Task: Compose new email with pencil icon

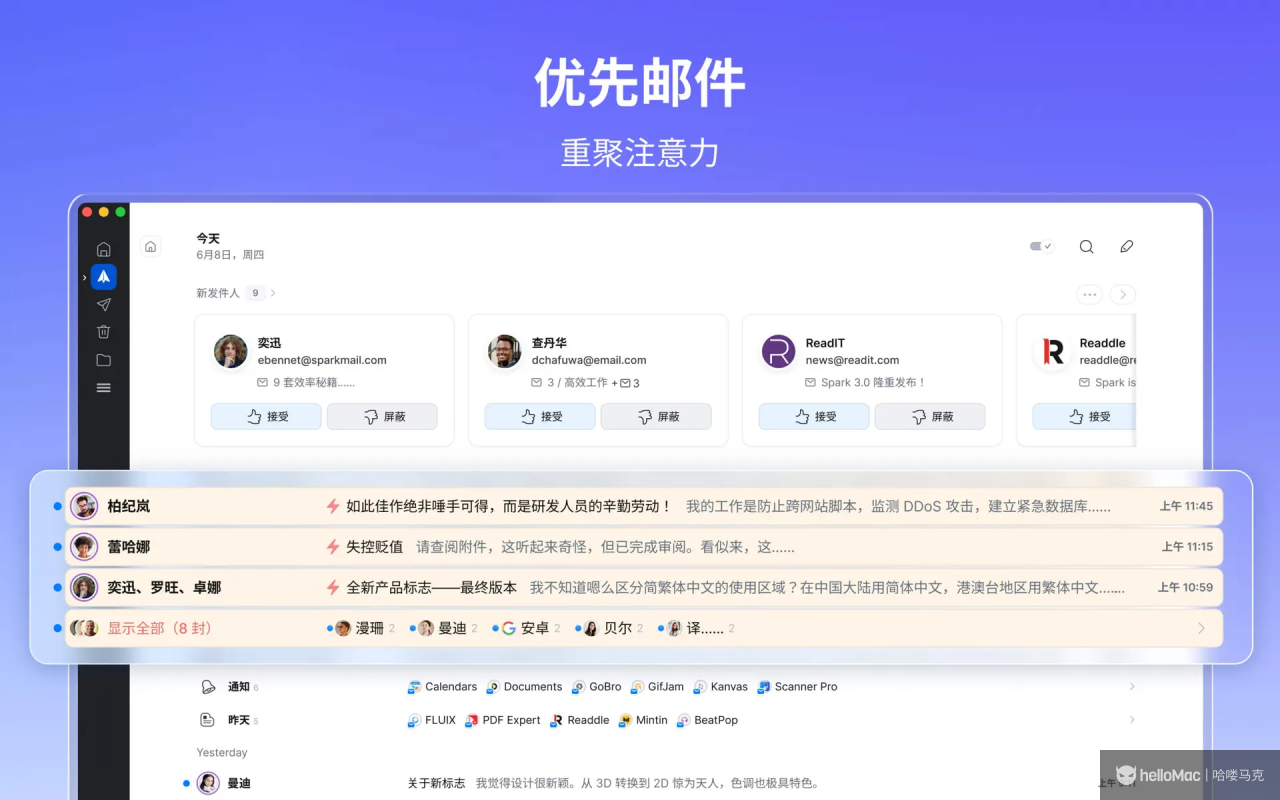Action: pos(1127,247)
